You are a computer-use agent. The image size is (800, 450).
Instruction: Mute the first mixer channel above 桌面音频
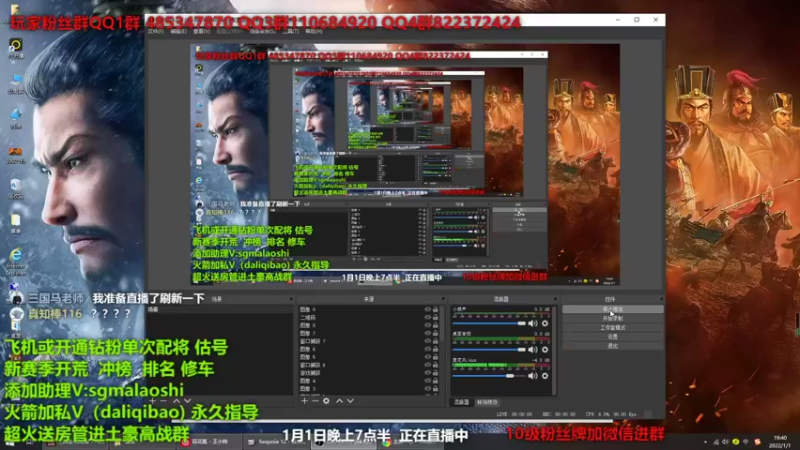tap(533, 323)
